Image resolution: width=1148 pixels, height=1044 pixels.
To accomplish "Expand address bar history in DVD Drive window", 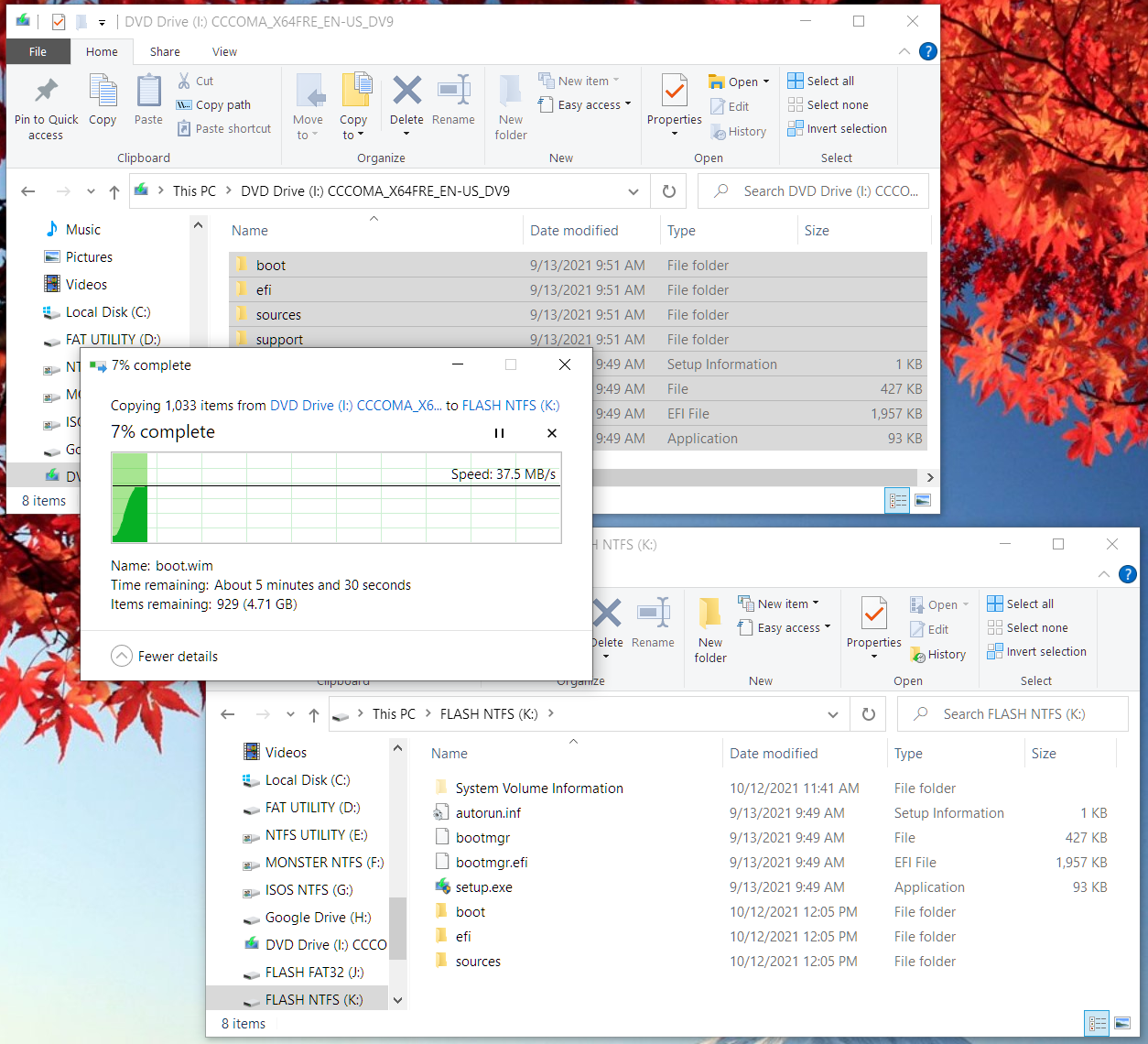I will click(x=634, y=191).
